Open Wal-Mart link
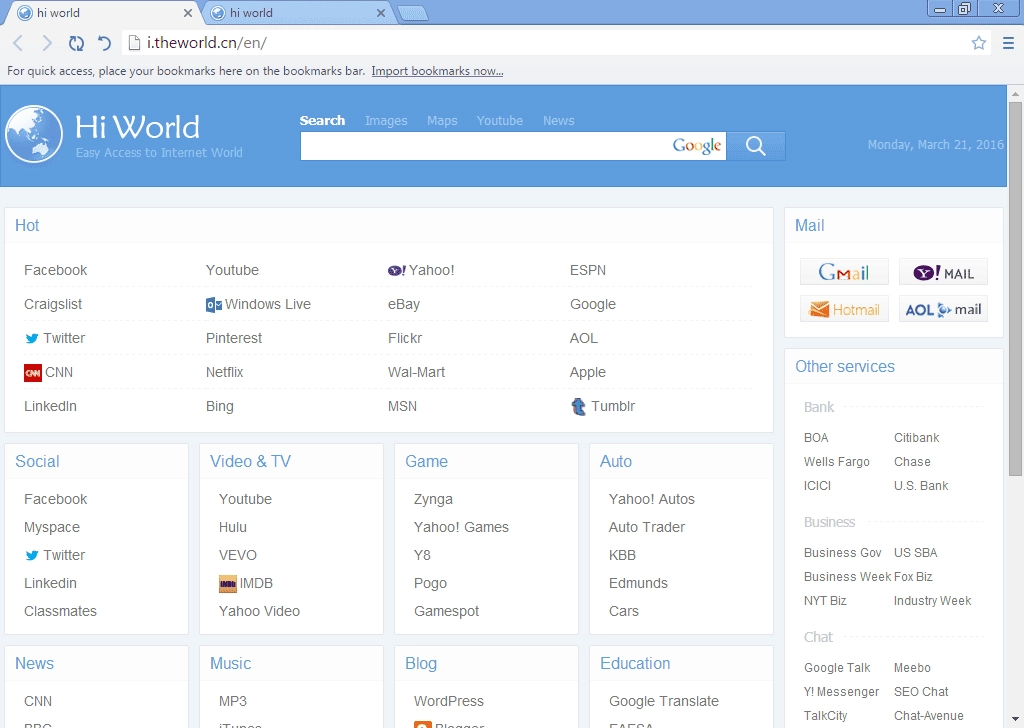This screenshot has width=1024, height=728. (416, 372)
